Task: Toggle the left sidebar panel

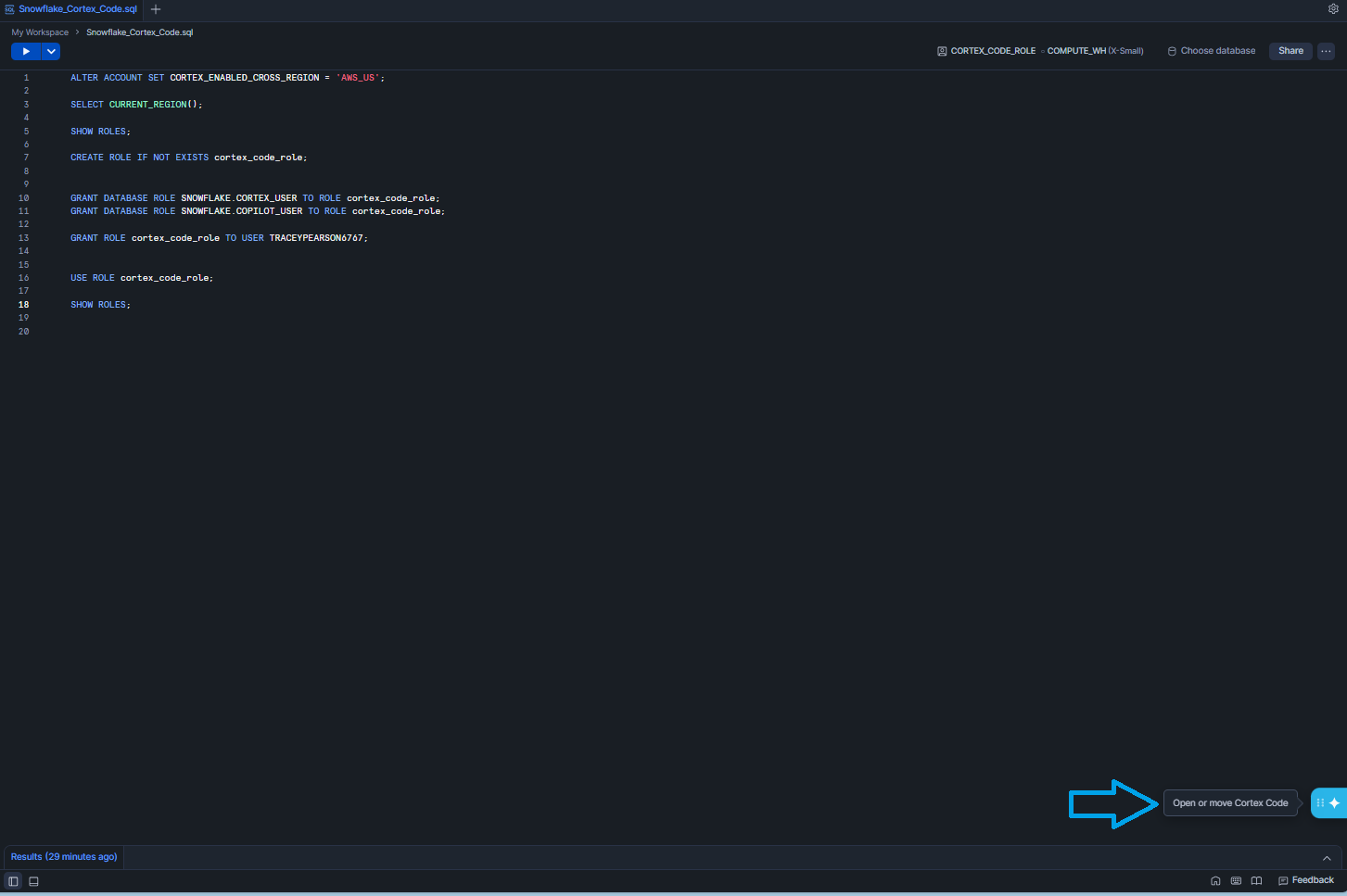Action: (13, 881)
